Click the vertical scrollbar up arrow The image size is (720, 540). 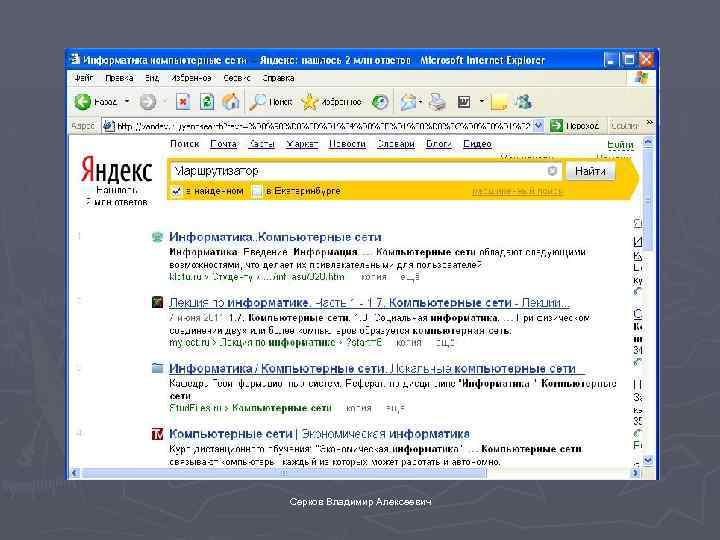648,142
